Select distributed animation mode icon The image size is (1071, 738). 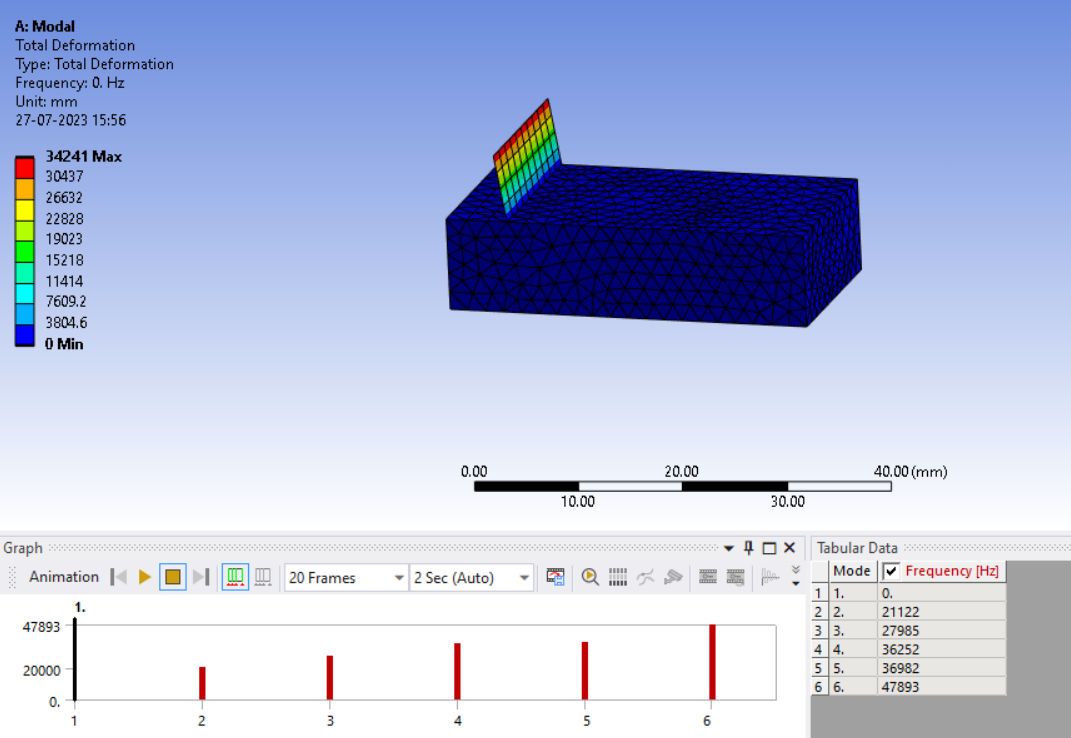(235, 577)
